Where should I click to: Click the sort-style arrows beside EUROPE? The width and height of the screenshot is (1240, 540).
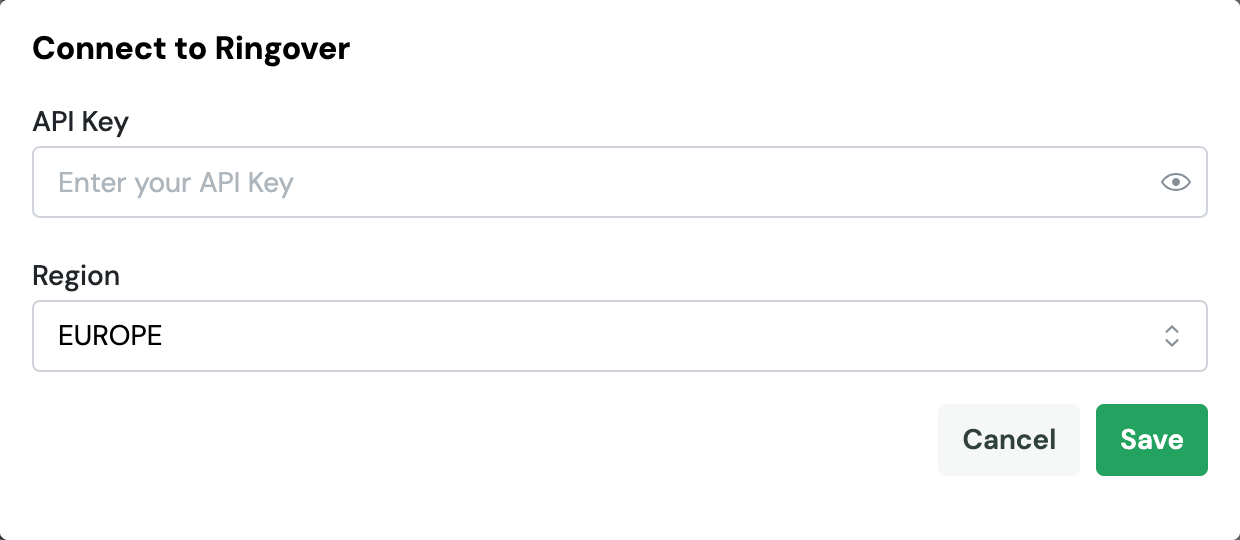(x=1172, y=336)
